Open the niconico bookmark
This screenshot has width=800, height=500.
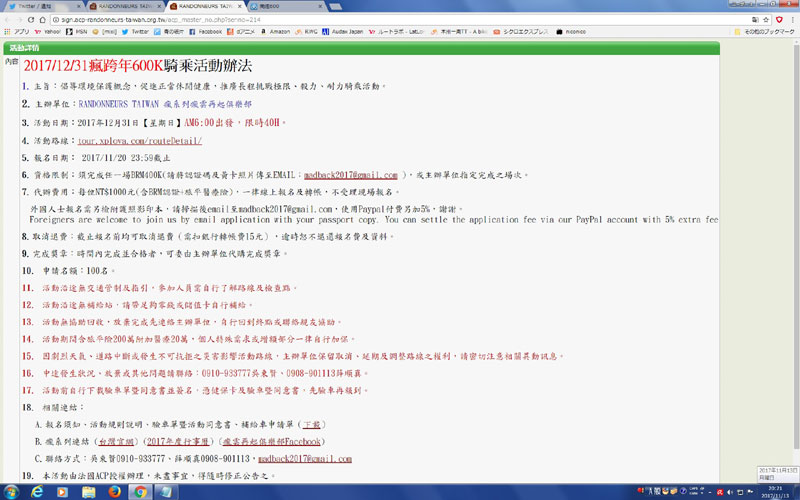[x=571, y=32]
